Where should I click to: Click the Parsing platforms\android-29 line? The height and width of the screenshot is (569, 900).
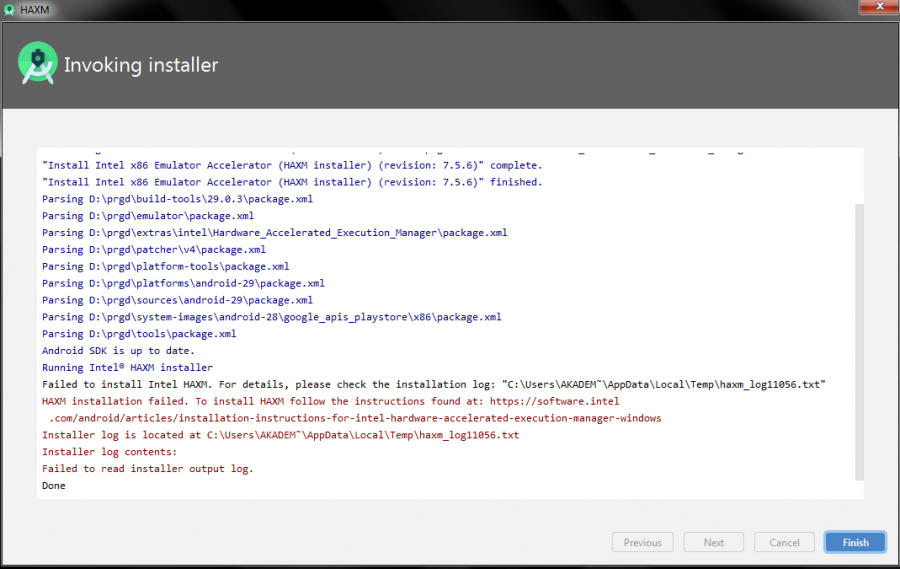(x=183, y=283)
